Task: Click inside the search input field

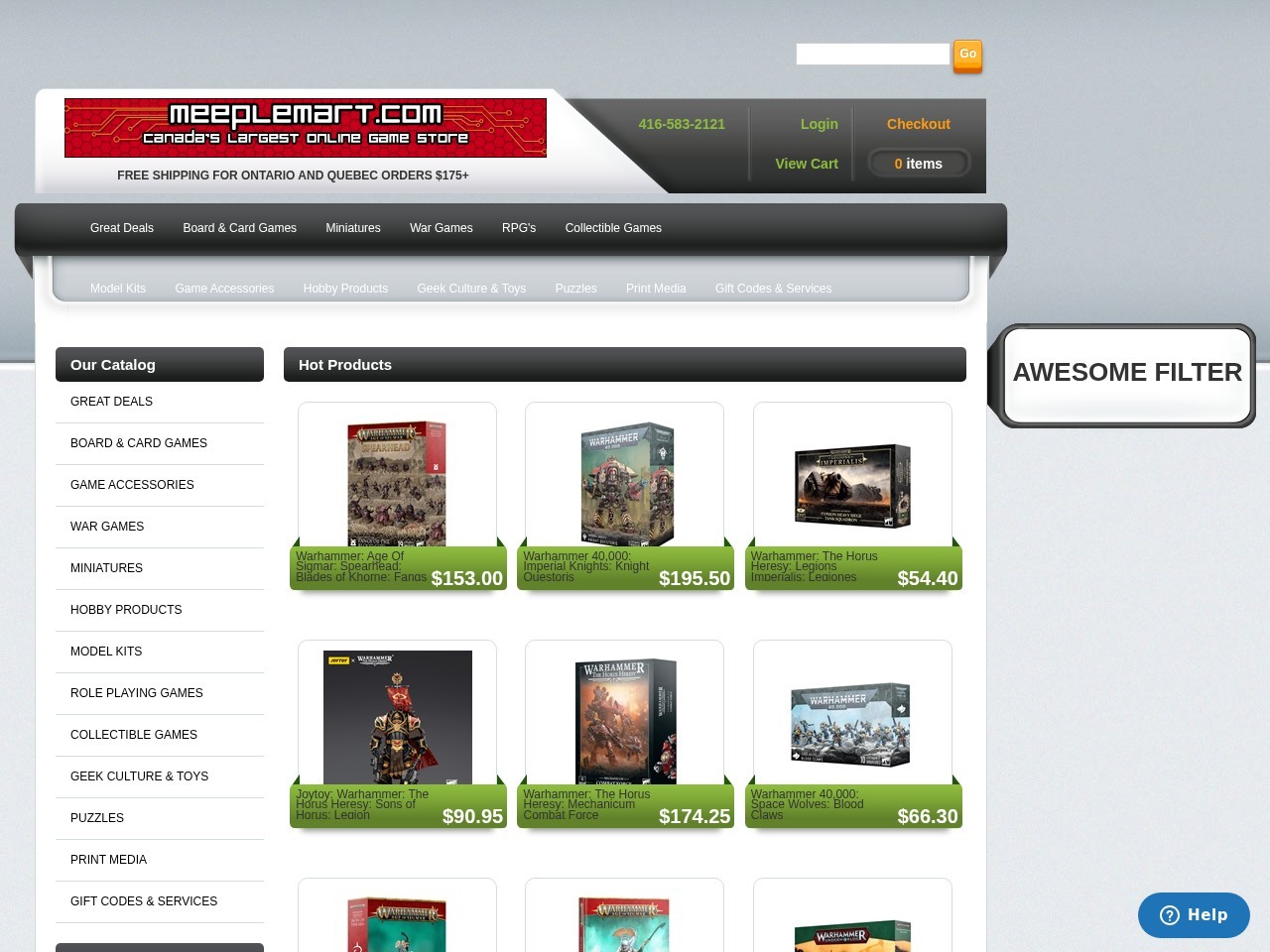Action: click(x=871, y=54)
